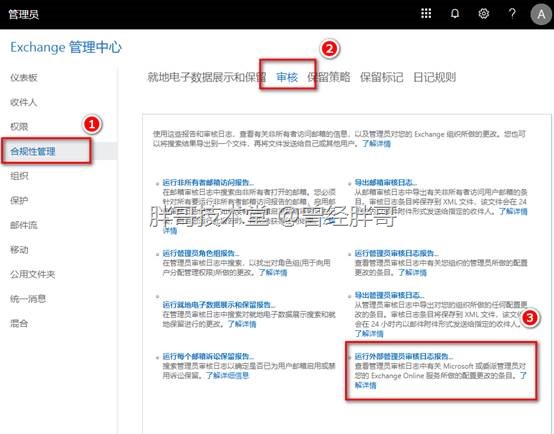Switch to the 保留策略 tab
This screenshot has height=434, width=554.
click(x=329, y=77)
